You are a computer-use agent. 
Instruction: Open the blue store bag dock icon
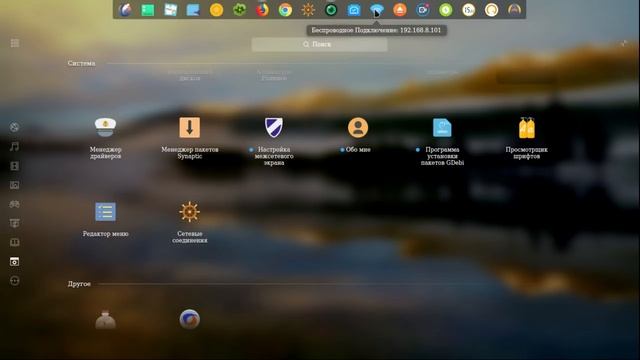[354, 9]
